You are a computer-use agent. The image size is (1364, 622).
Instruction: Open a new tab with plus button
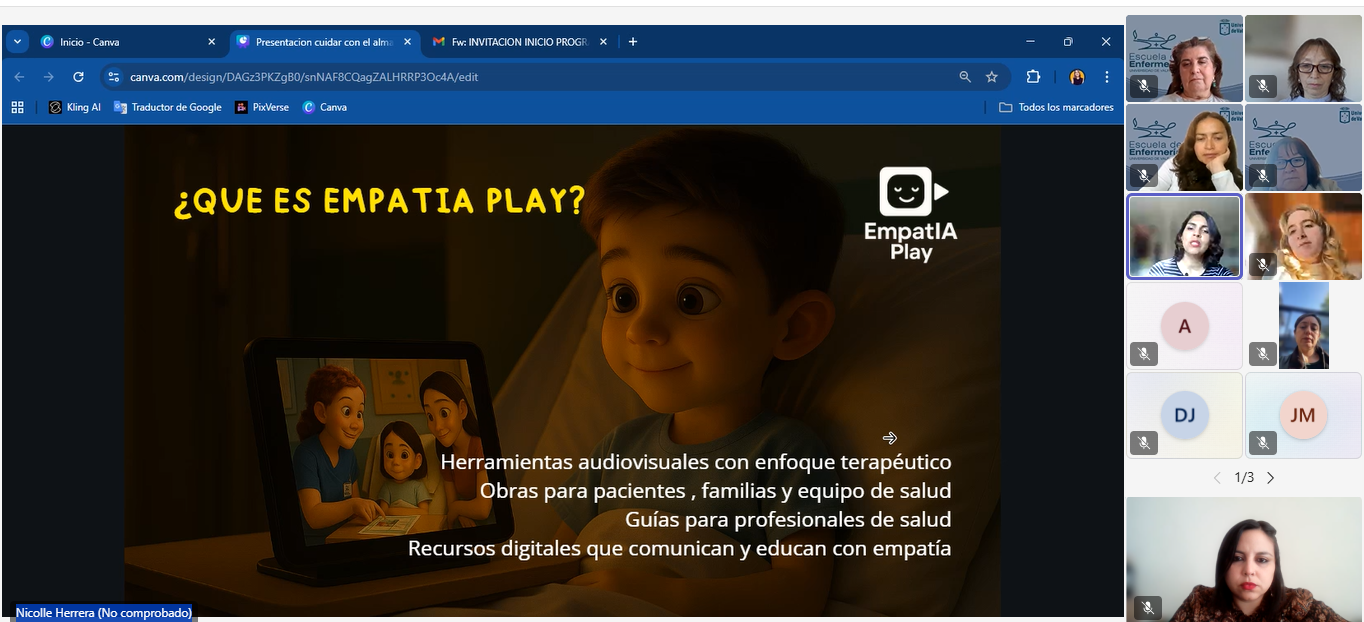[x=633, y=42]
